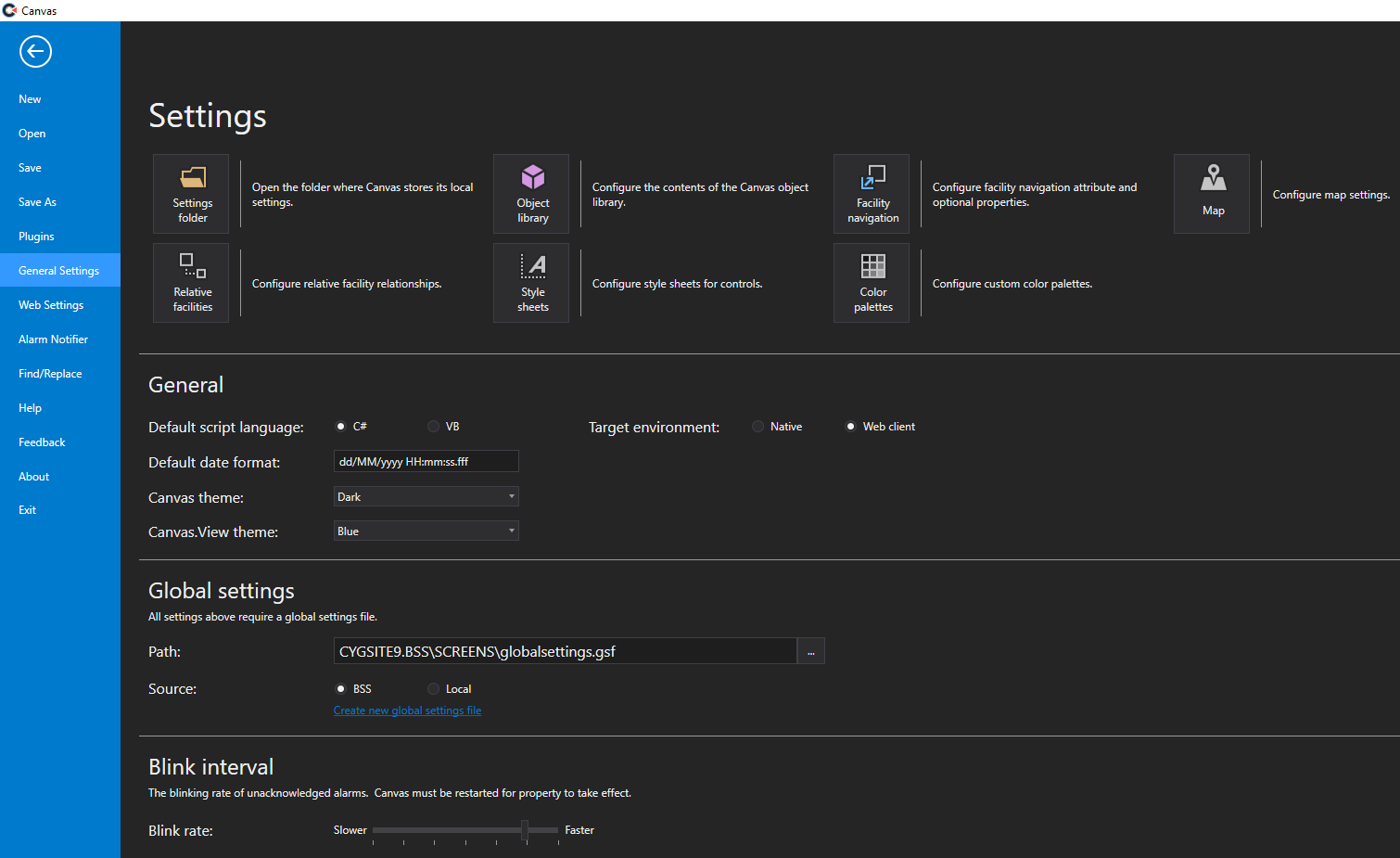
Task: Open the Map settings tile
Action: (x=1212, y=194)
